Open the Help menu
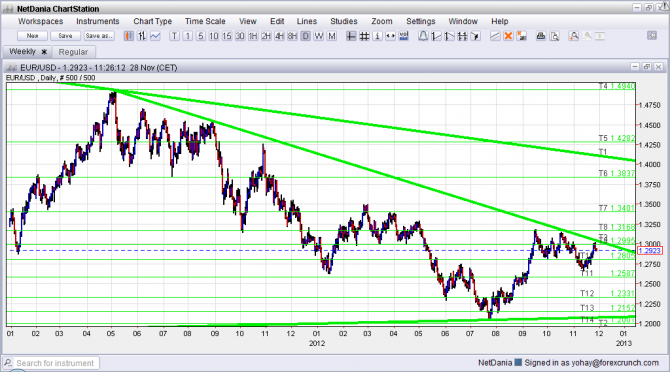 click(x=500, y=21)
